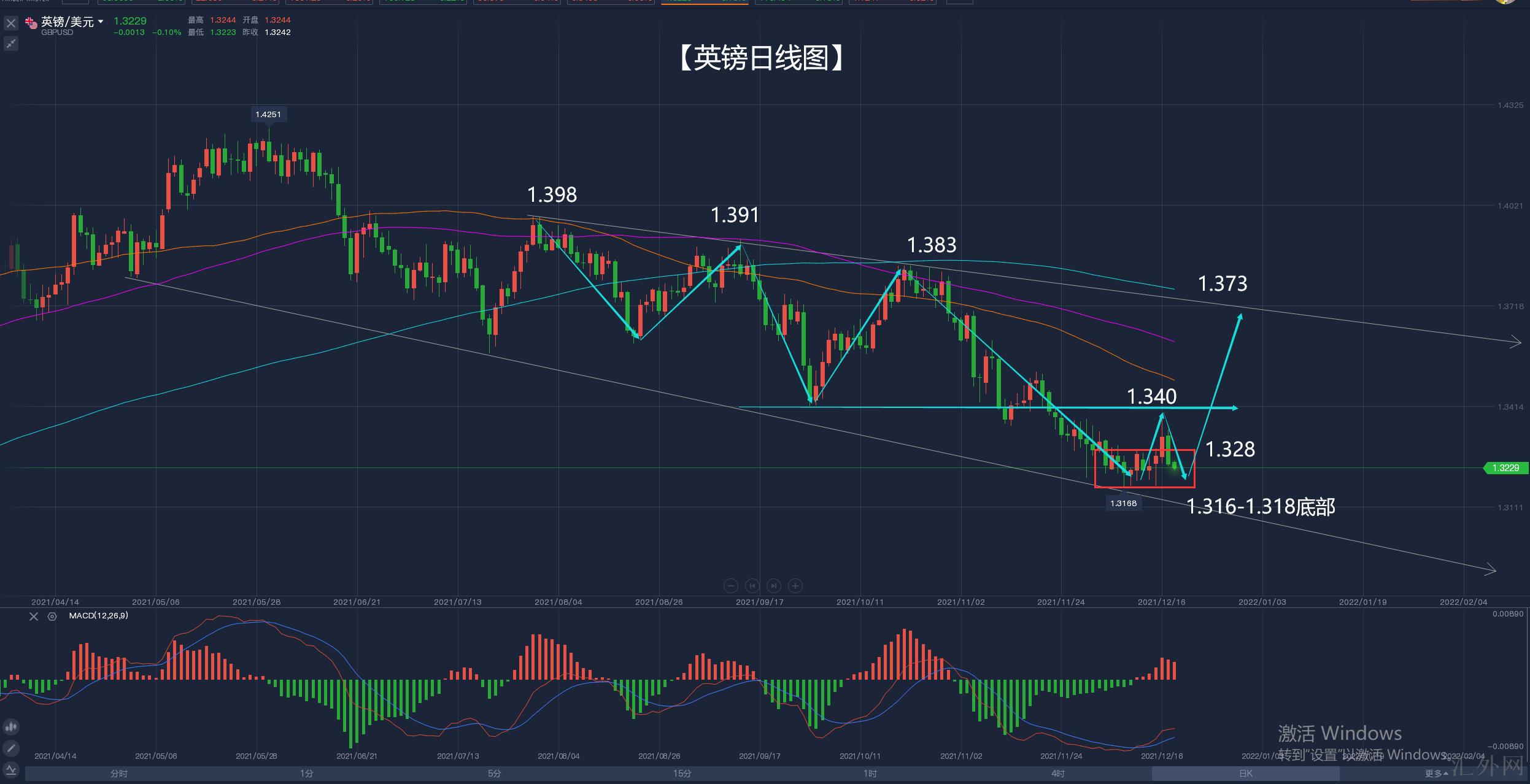Switch to the 分时 timeframe tab
This screenshot has height=784, width=1530.
click(x=119, y=774)
